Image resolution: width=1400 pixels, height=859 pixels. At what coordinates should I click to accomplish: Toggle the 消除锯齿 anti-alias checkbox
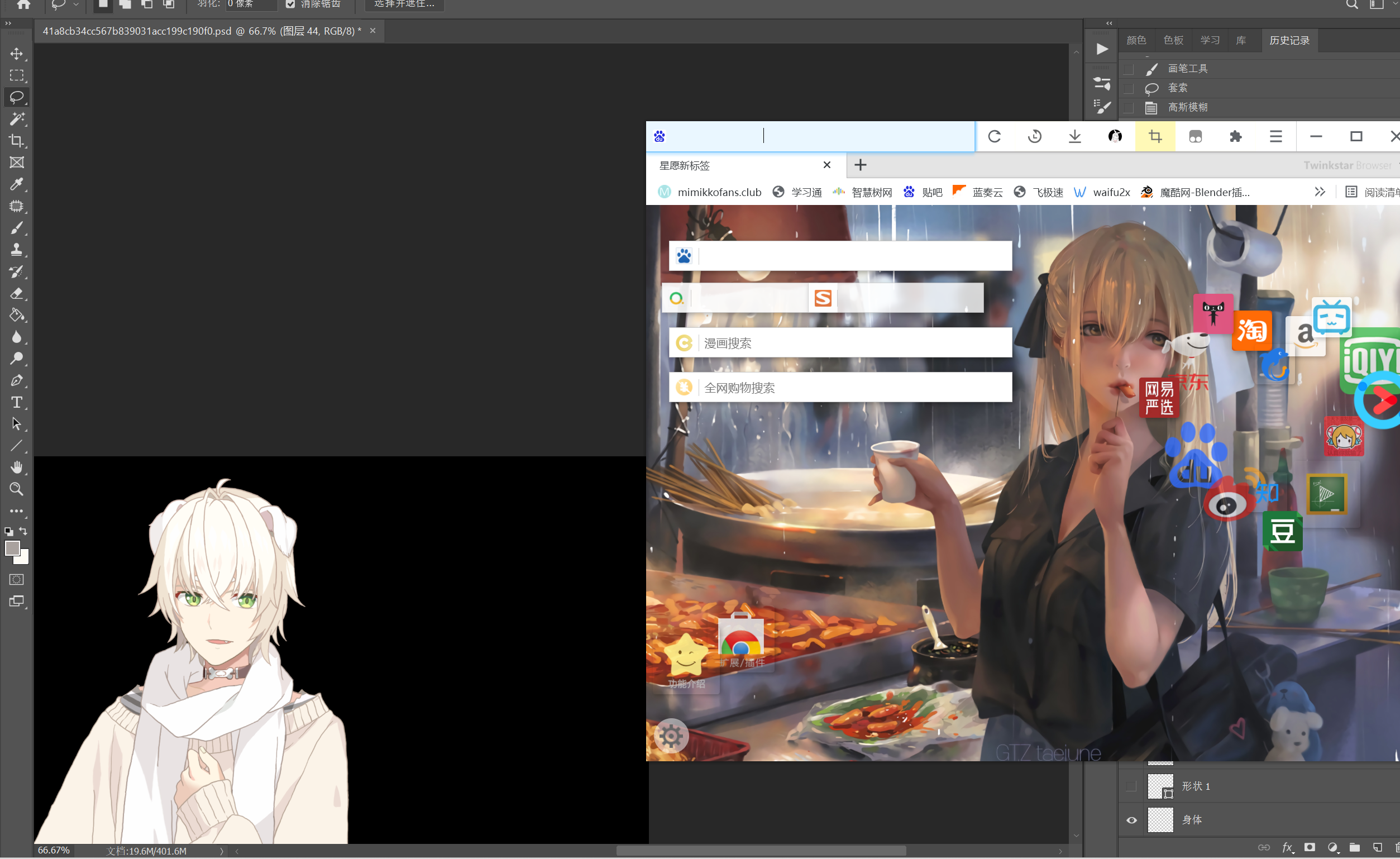pyautogui.click(x=290, y=4)
